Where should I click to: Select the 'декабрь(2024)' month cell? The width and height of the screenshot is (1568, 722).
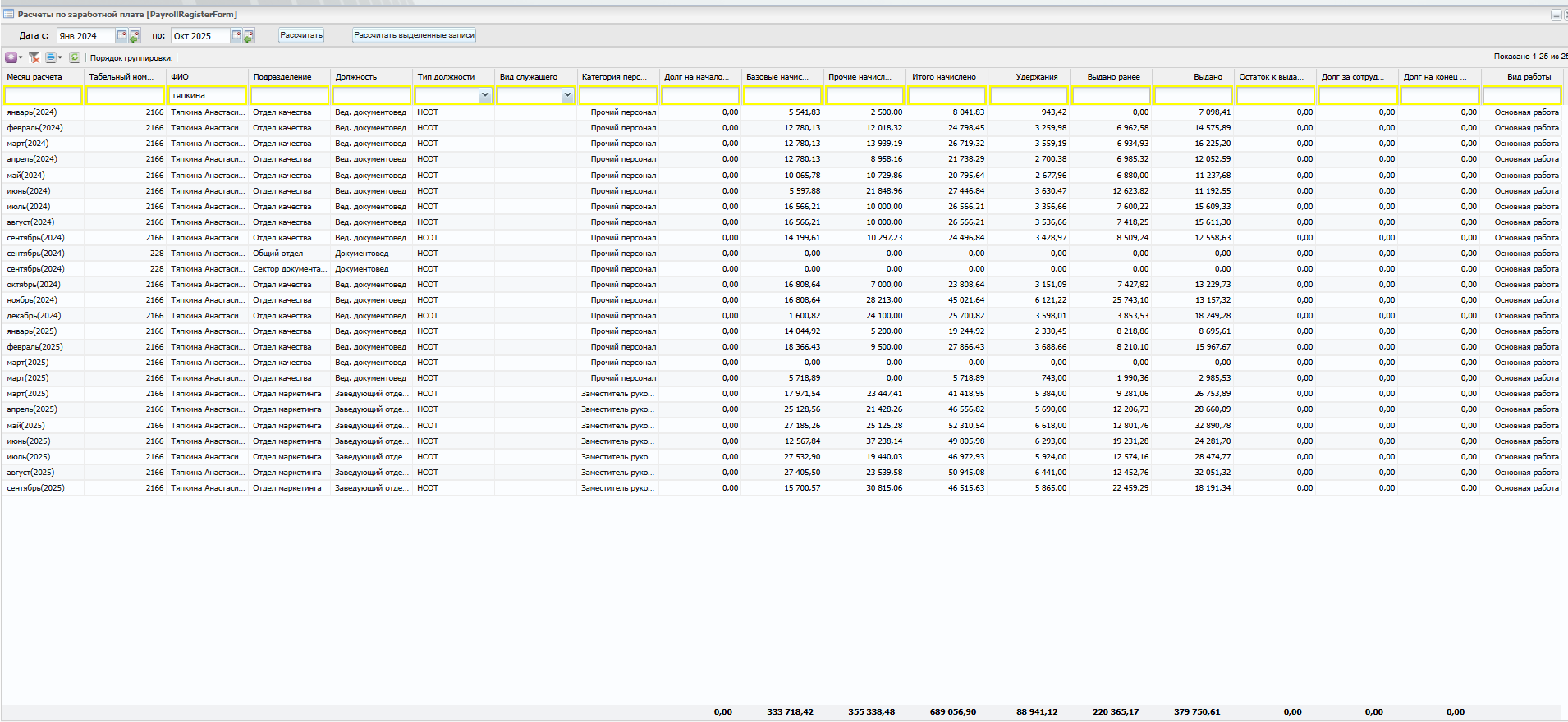(43, 316)
